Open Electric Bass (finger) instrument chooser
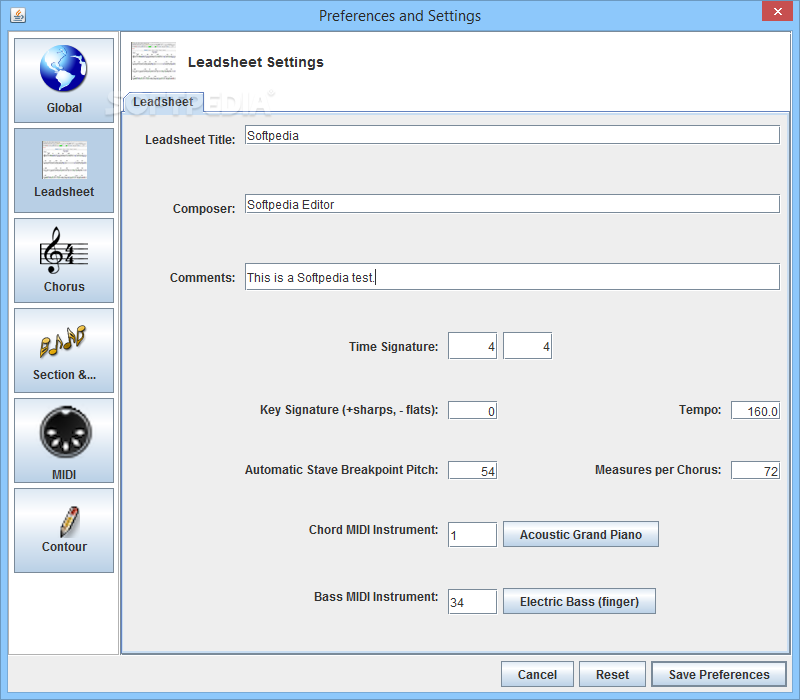 579,602
